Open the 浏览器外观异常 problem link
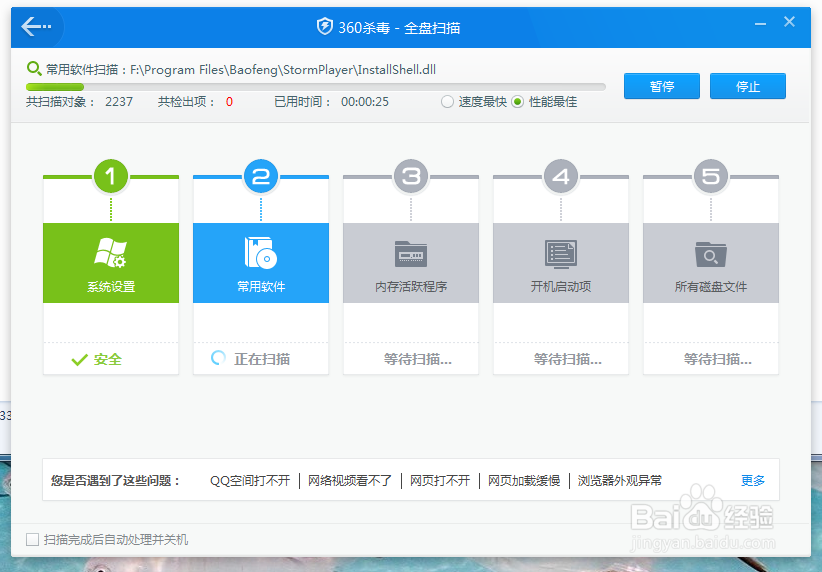822x572 pixels. point(620,480)
